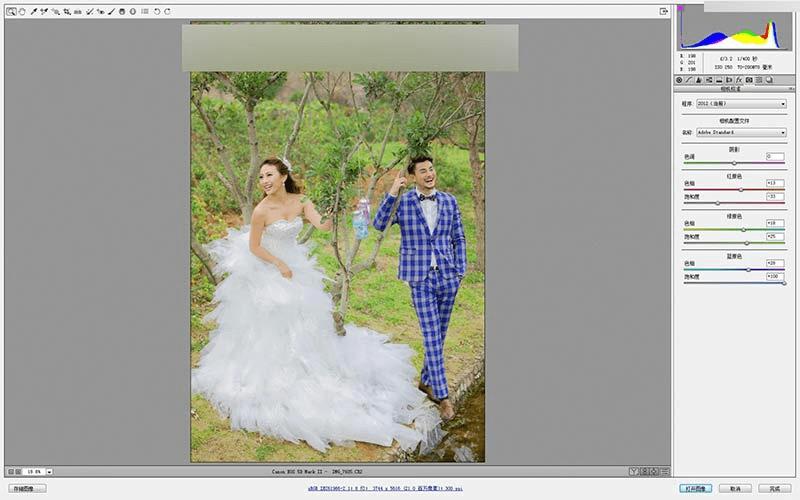This screenshot has width=800, height=500.
Task: Open the panel flyout menu icon
Action: click(x=791, y=89)
